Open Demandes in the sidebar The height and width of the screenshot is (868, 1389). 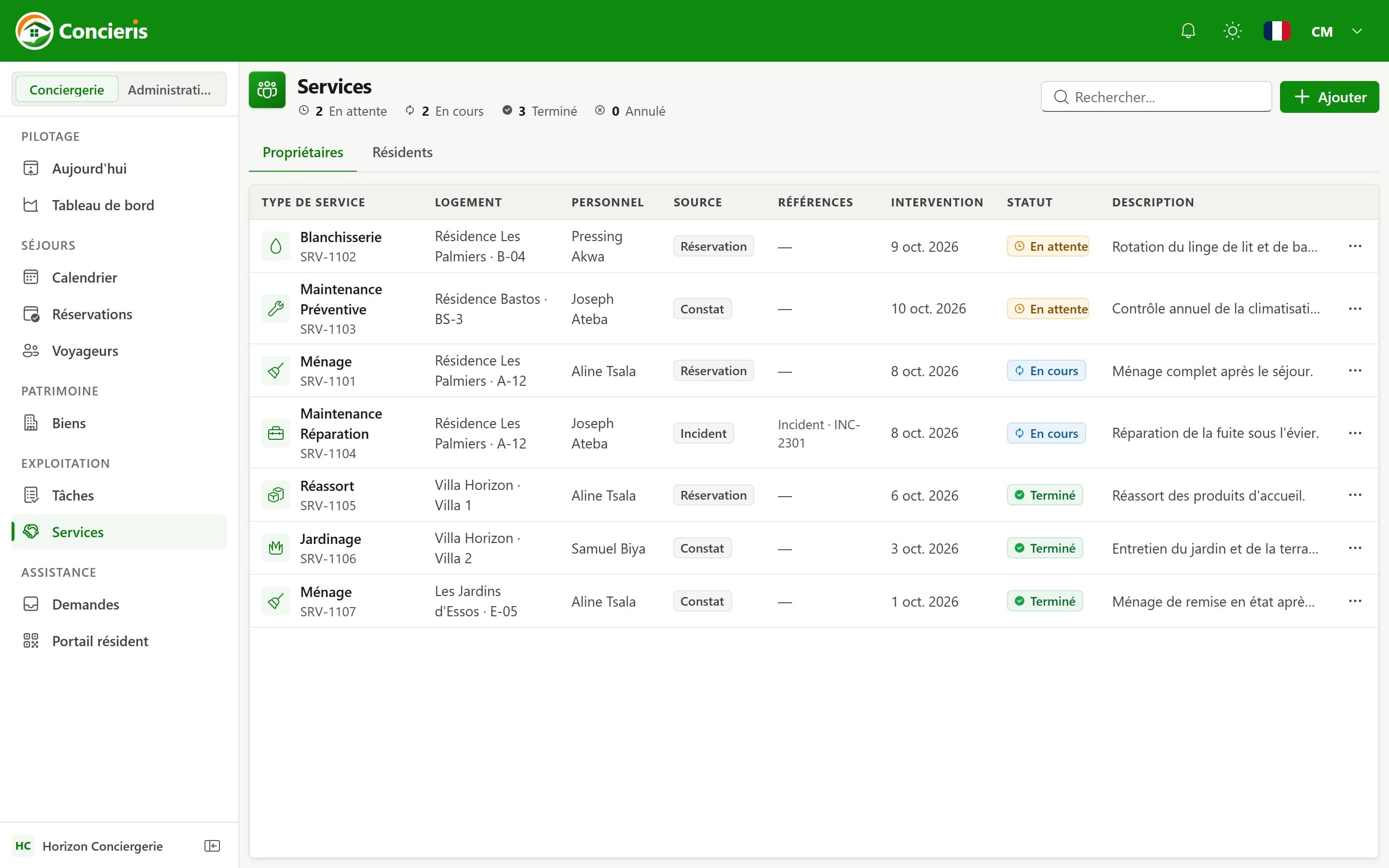point(119,605)
